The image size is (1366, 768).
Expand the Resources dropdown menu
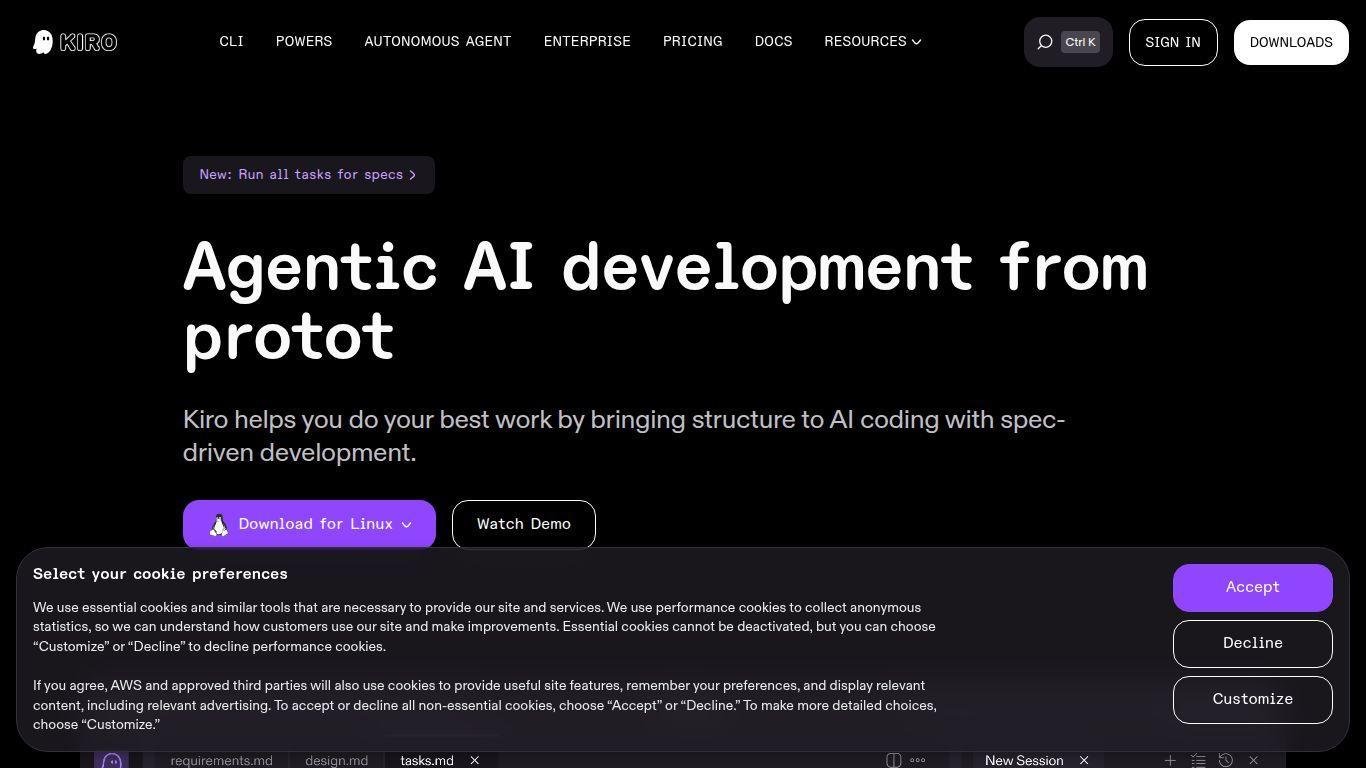coord(872,42)
